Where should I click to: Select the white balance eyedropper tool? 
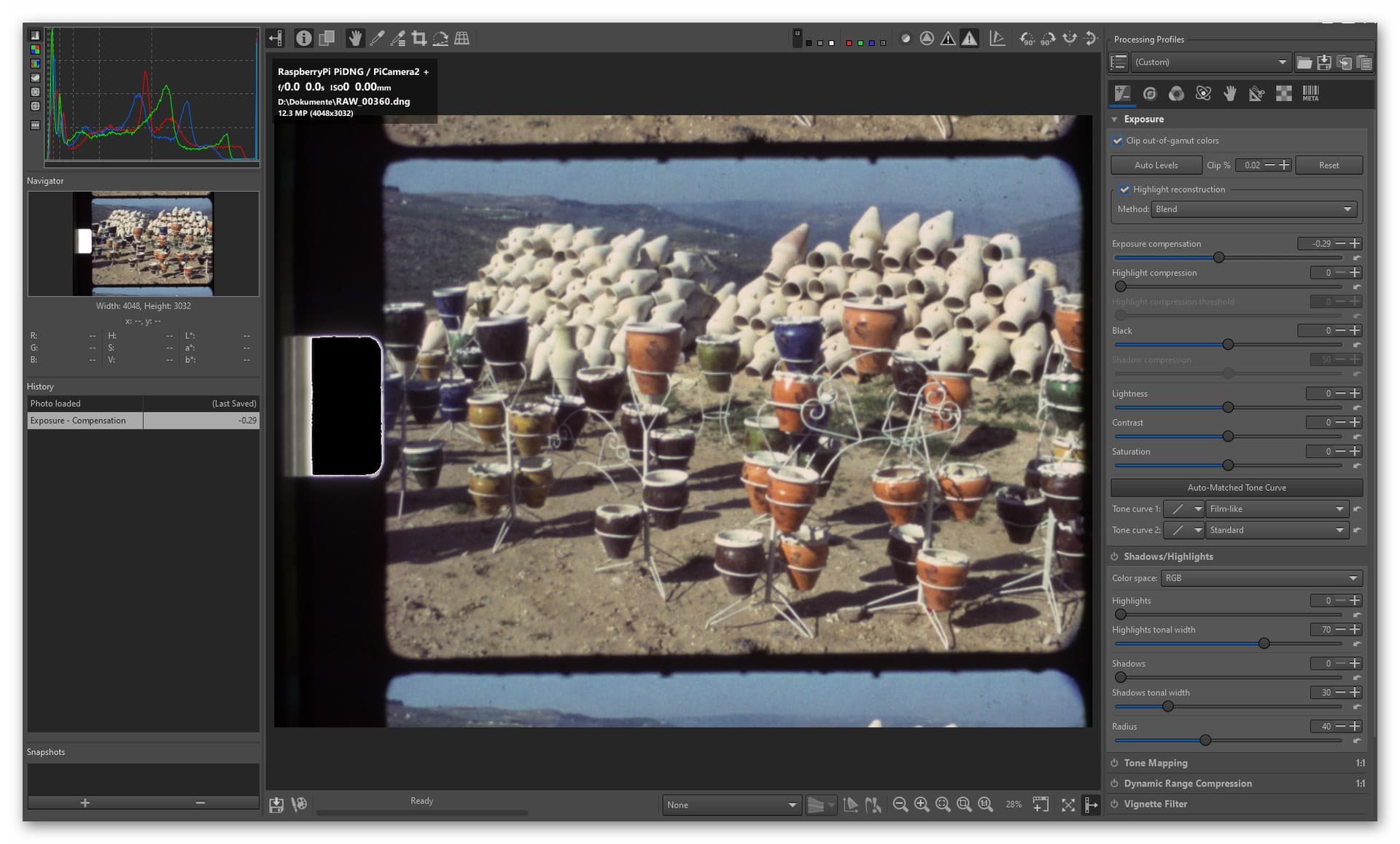click(377, 39)
